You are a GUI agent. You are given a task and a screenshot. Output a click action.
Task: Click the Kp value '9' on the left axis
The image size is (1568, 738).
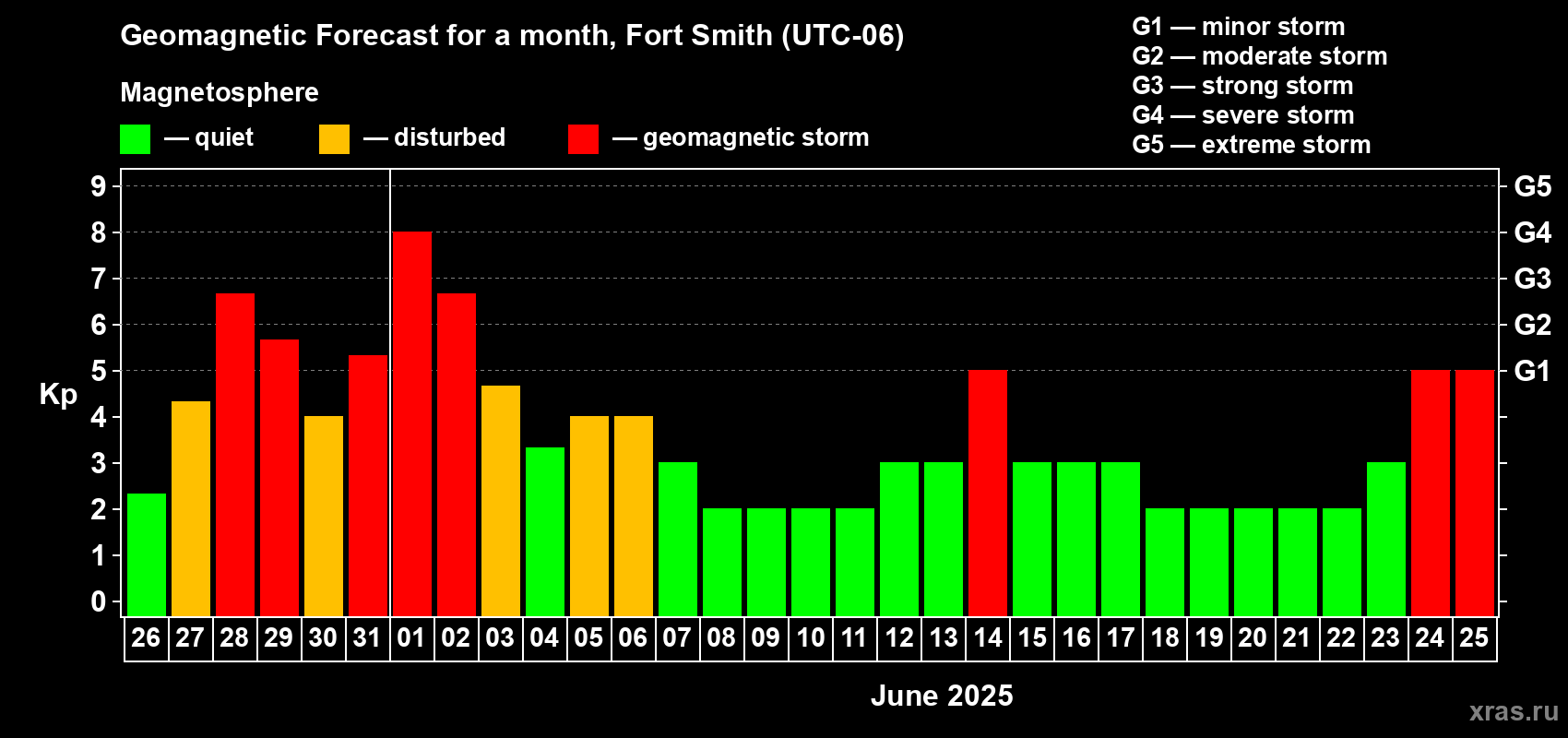(x=99, y=187)
